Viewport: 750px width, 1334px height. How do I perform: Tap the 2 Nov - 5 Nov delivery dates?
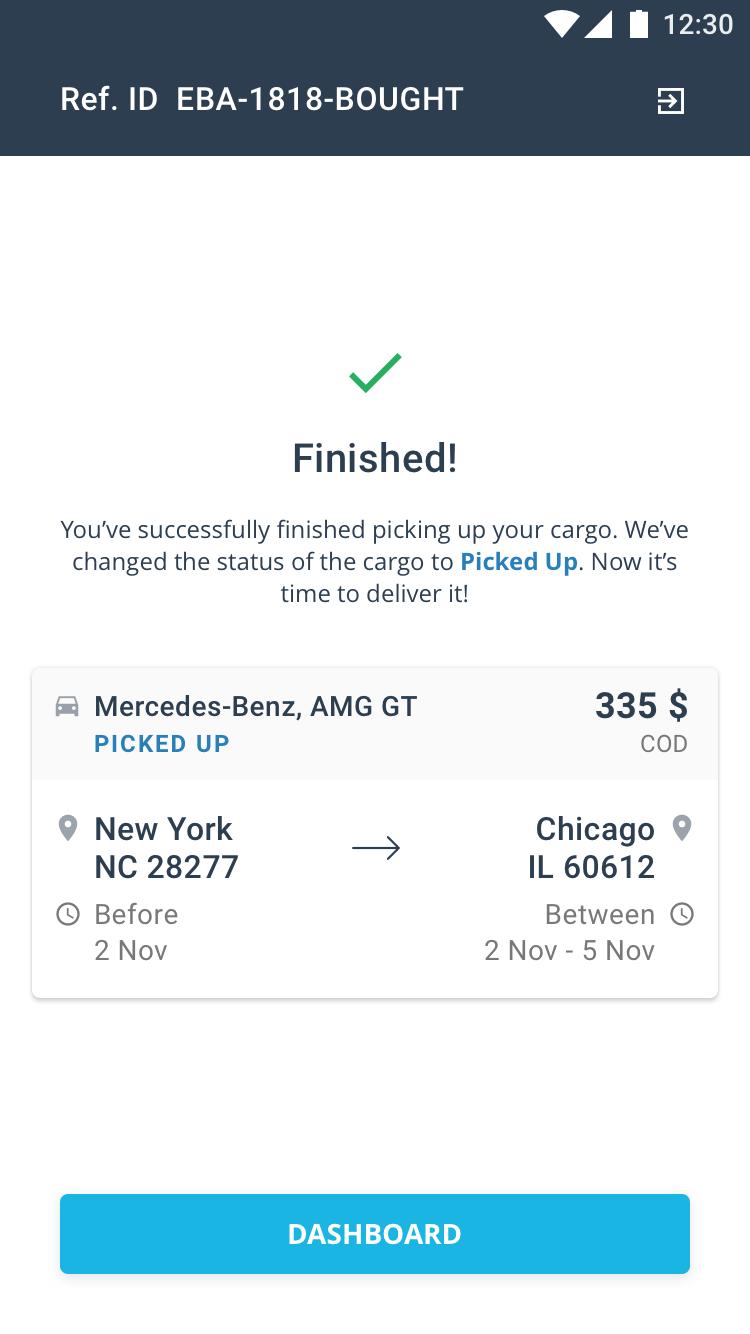point(569,950)
